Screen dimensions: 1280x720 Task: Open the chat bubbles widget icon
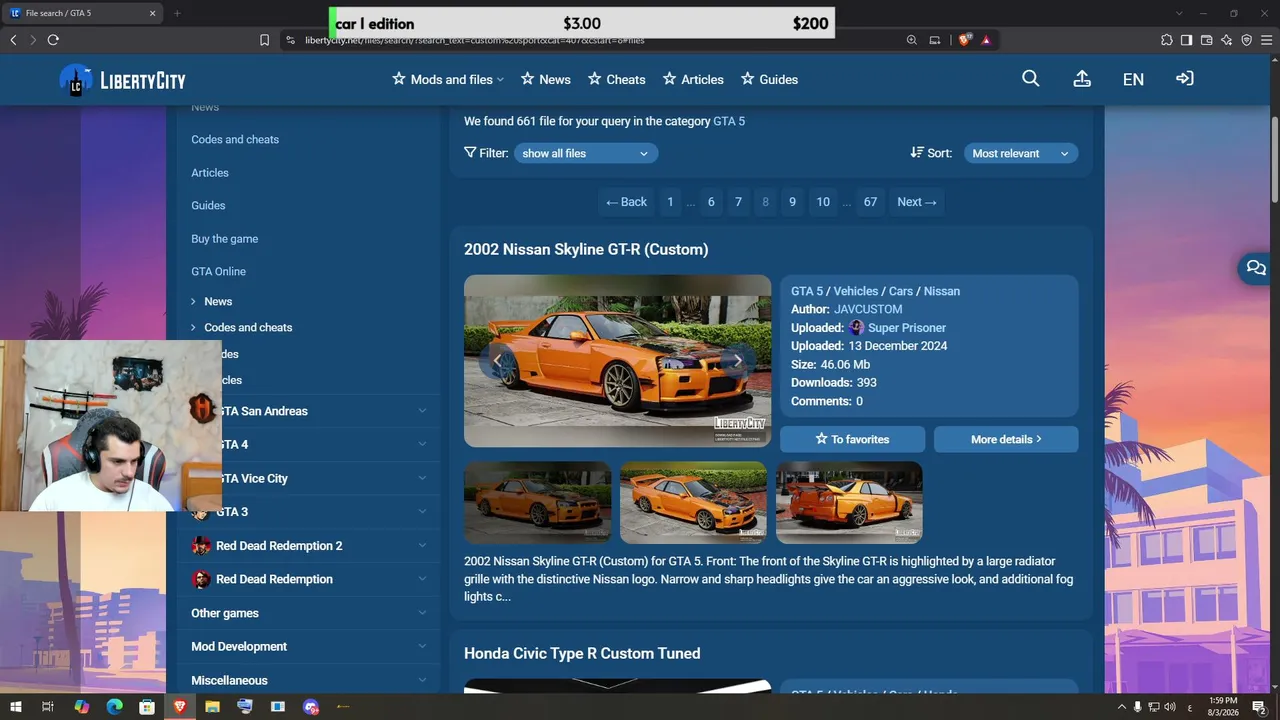point(1256,268)
